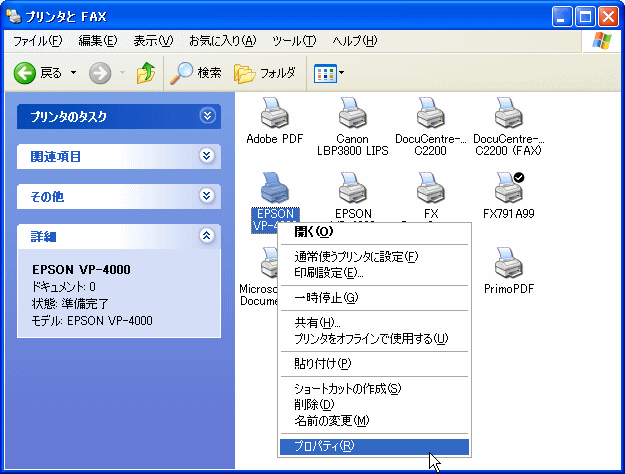
Task: Choose プリンタをオフラインで使用する(U) entry
Action: pyautogui.click(x=374, y=338)
